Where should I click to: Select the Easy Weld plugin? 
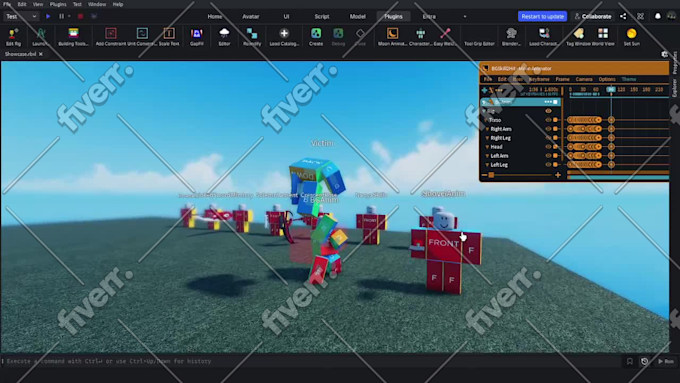click(x=445, y=37)
